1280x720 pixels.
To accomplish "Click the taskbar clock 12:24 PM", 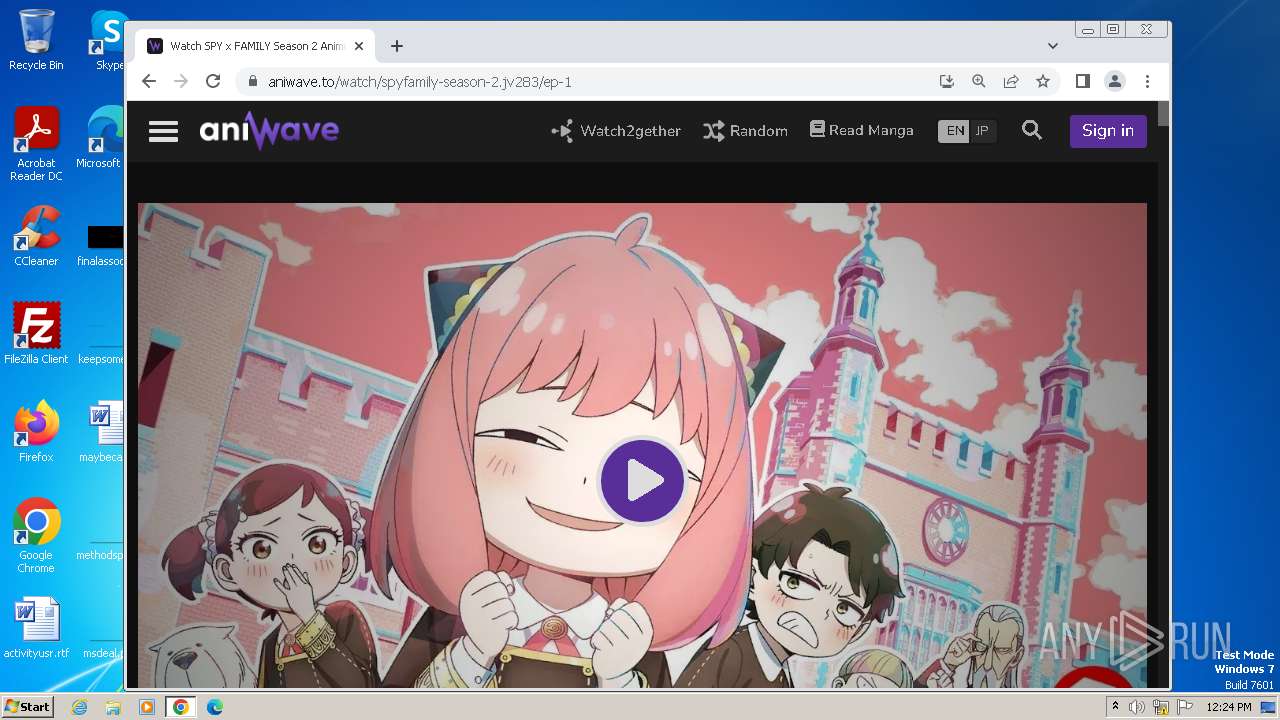I will click(x=1229, y=707).
